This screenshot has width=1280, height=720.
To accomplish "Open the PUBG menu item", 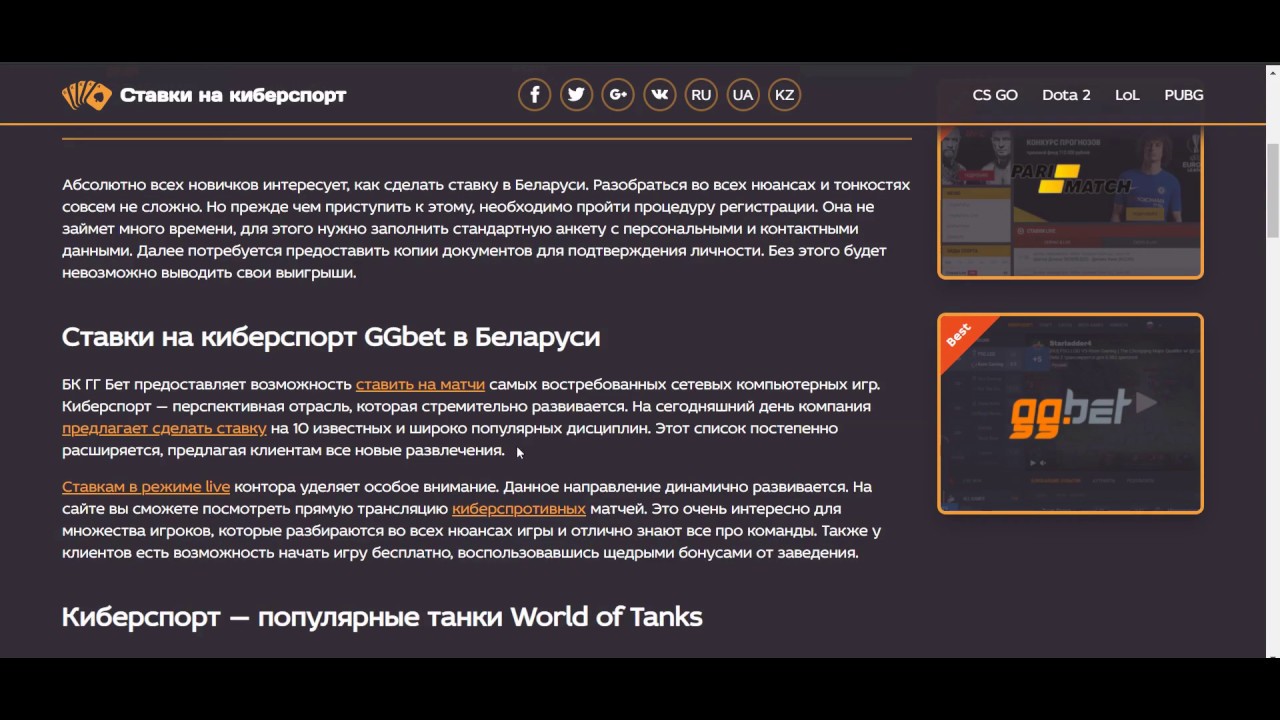I will click(1184, 95).
